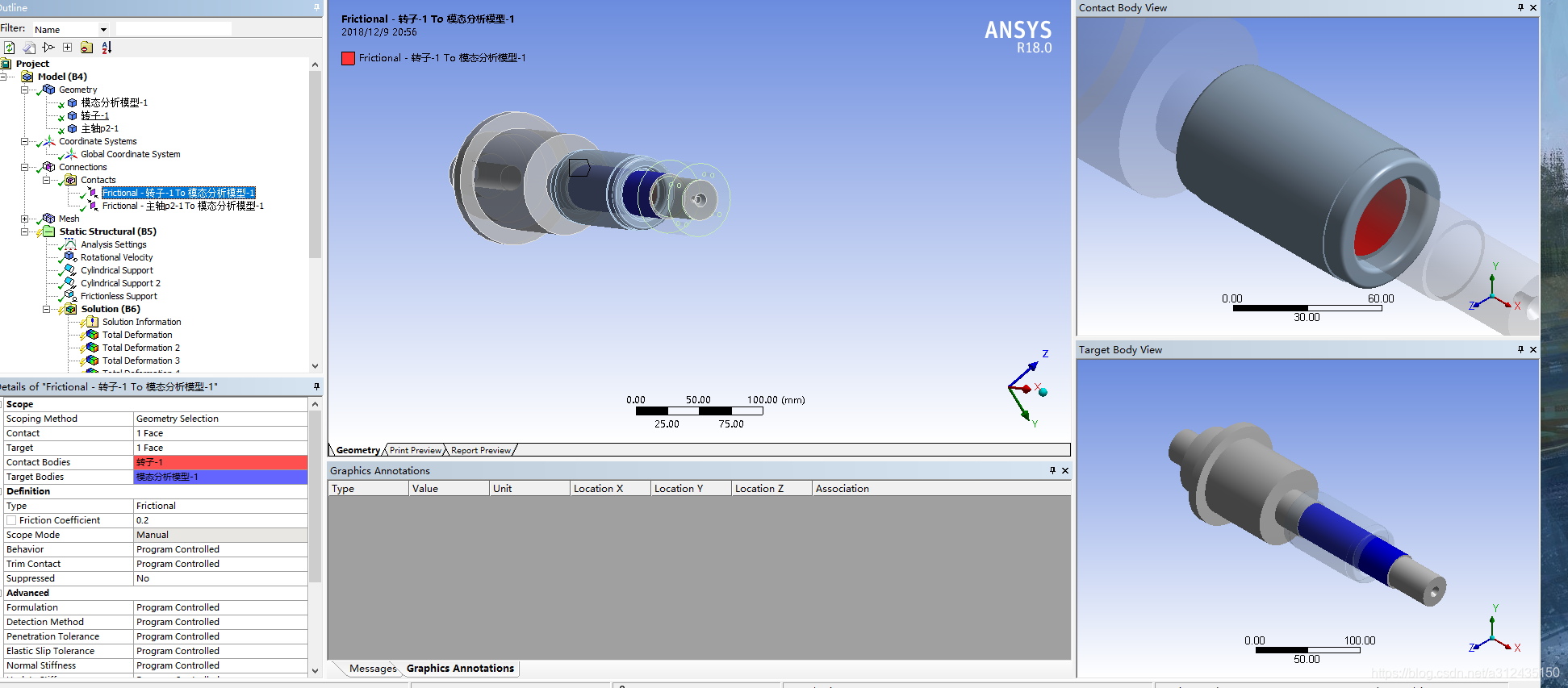This screenshot has width=1568, height=688.
Task: Close the Contact Body View panel
Action: coord(1533,7)
